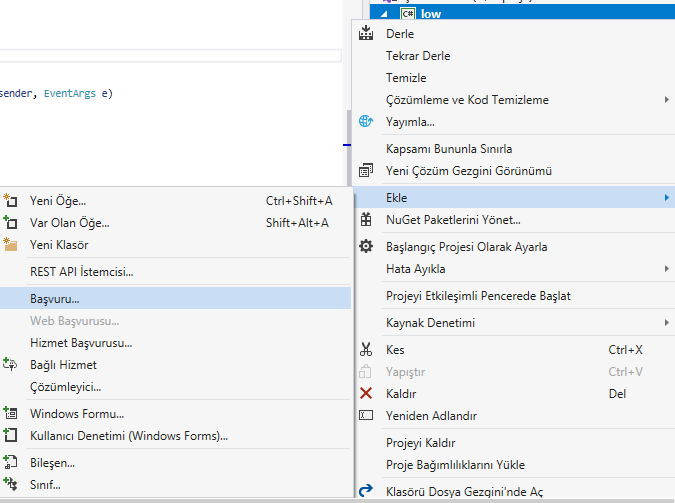
Task: Open Yeni Çözüm Gezgini Görünümü
Action: tap(514, 171)
